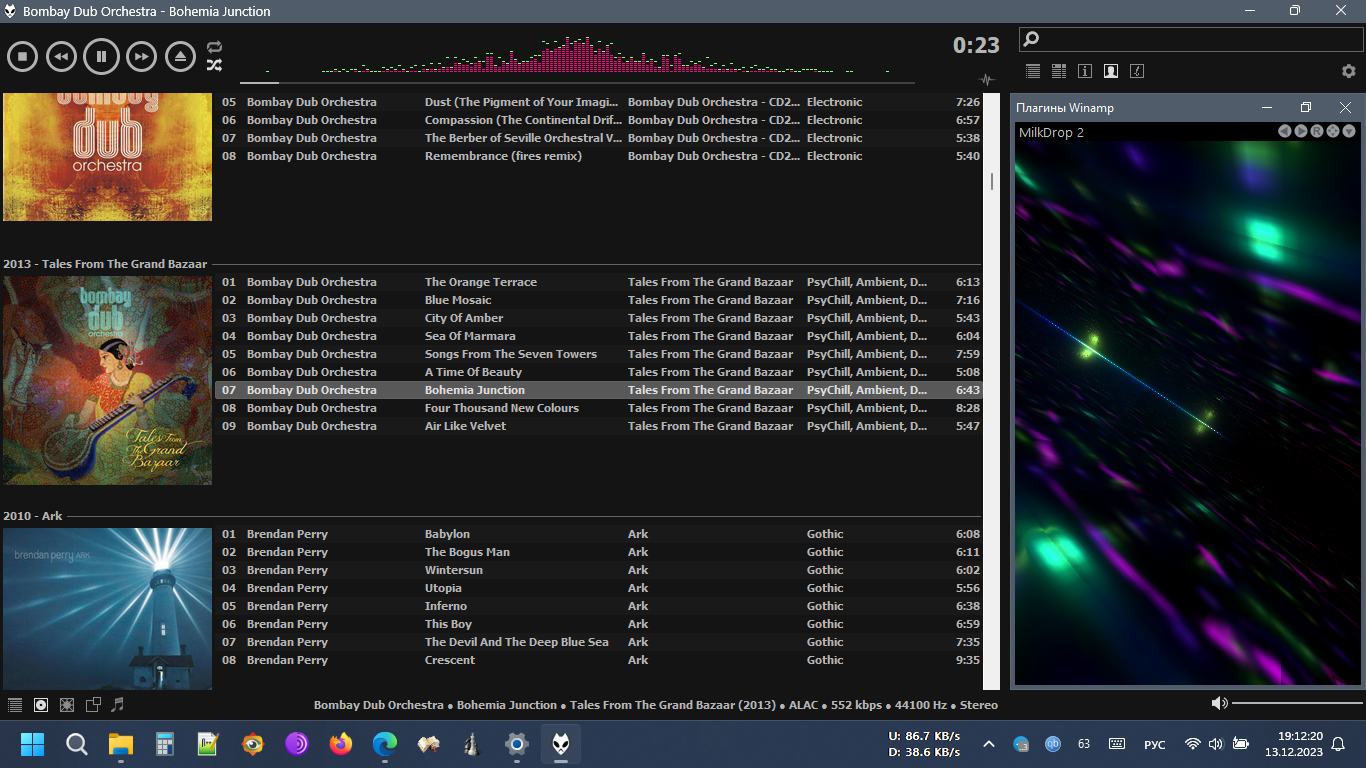Viewport: 1366px width, 768px height.
Task: Toggle shuffle playback mode
Action: [214, 66]
